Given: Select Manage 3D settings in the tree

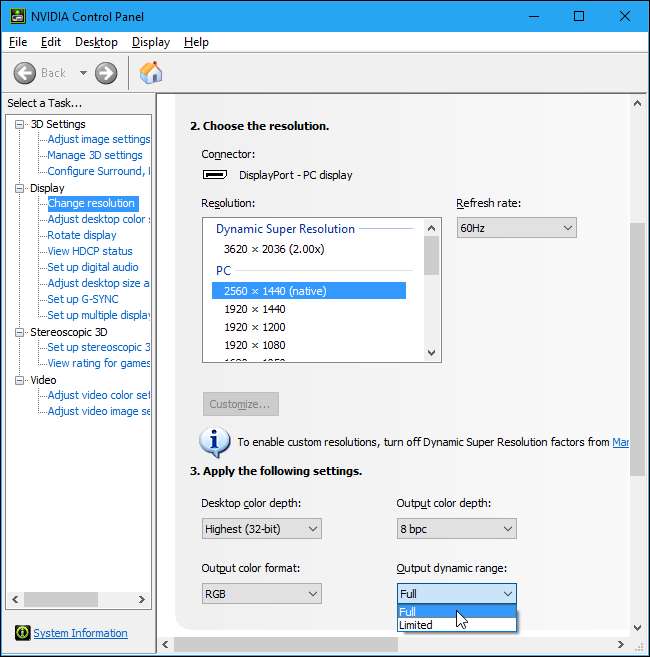Looking at the screenshot, I should pyautogui.click(x=95, y=155).
